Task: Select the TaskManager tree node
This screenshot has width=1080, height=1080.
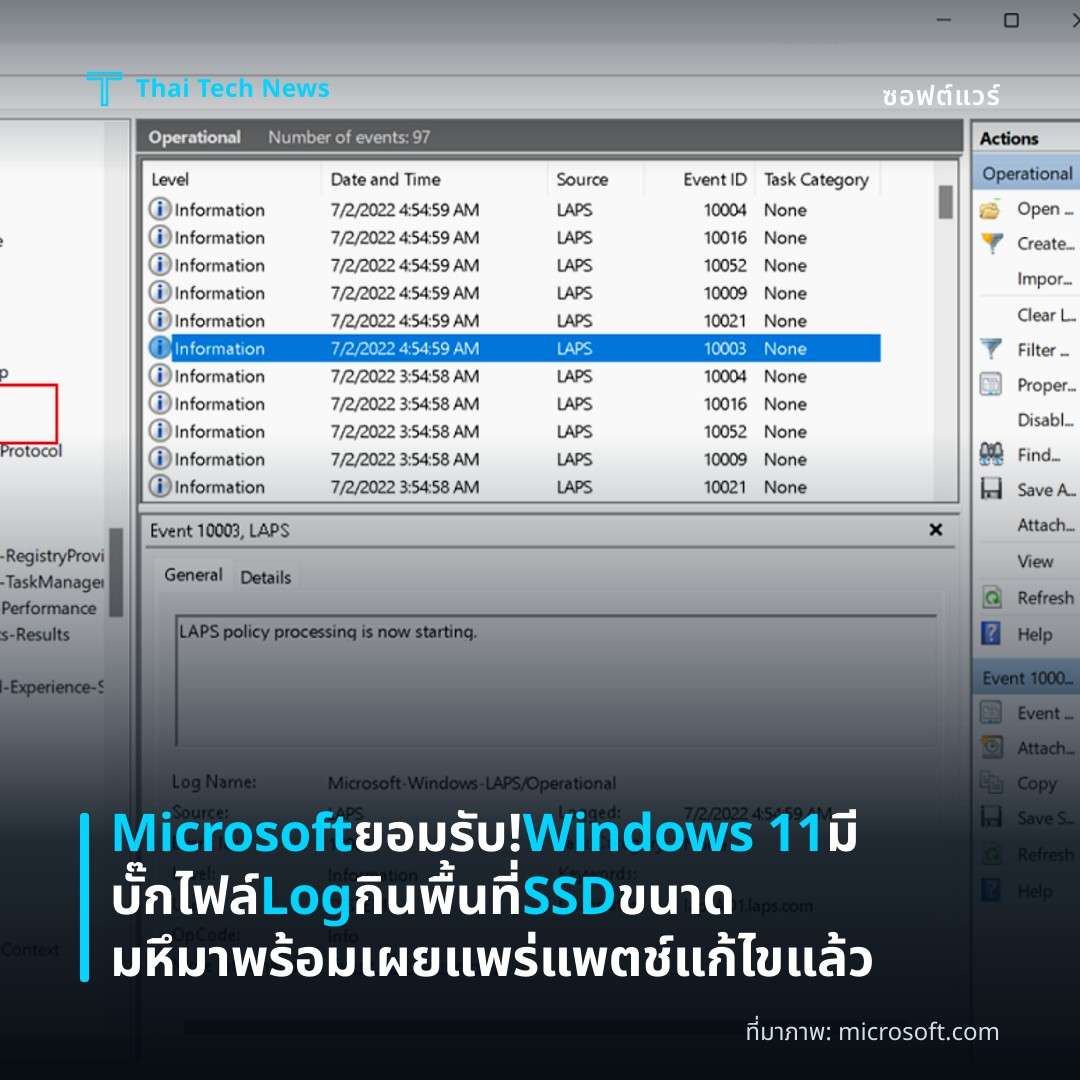Action: pyautogui.click(x=52, y=582)
